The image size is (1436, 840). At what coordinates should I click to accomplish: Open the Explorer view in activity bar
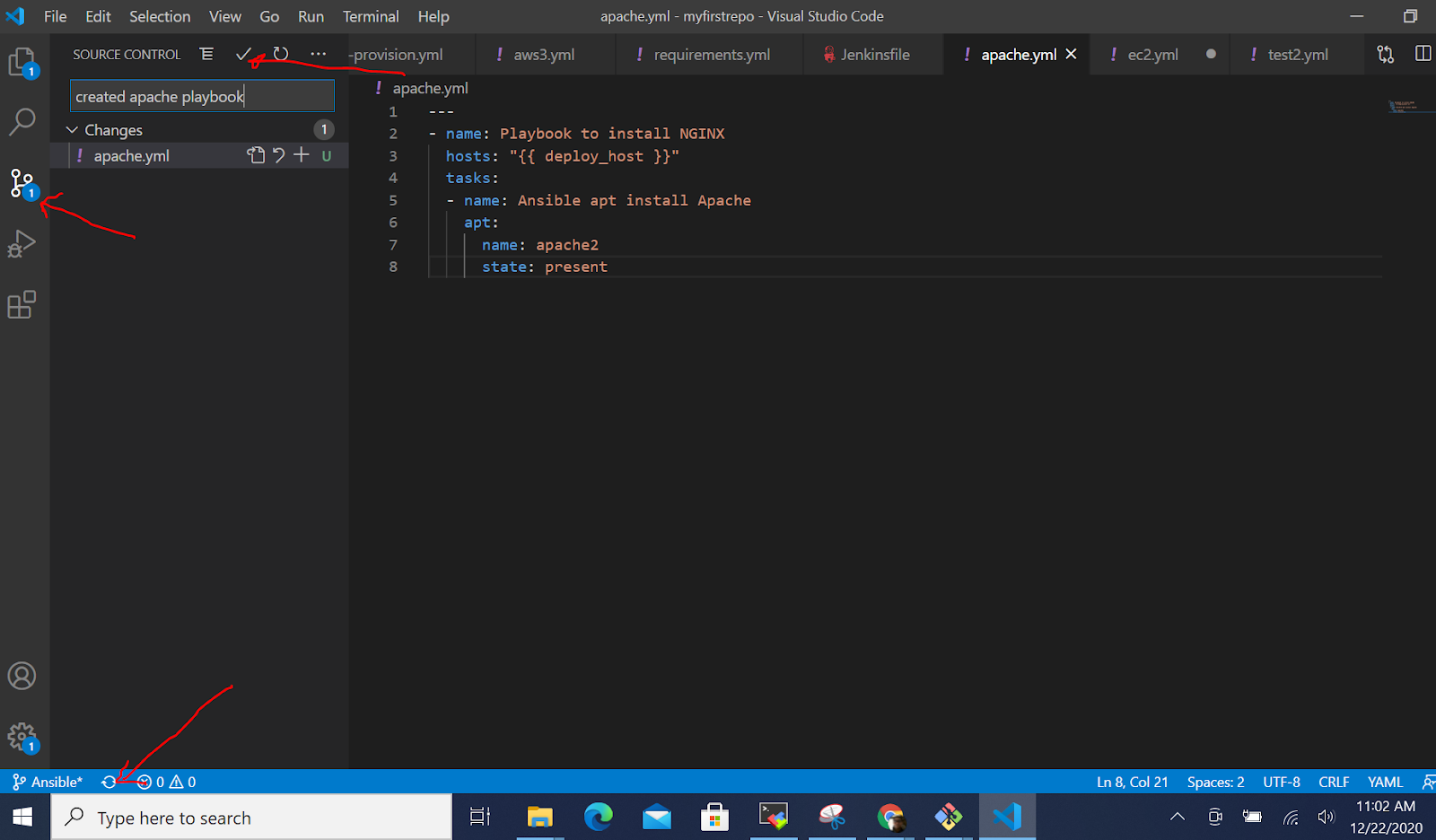(x=22, y=63)
